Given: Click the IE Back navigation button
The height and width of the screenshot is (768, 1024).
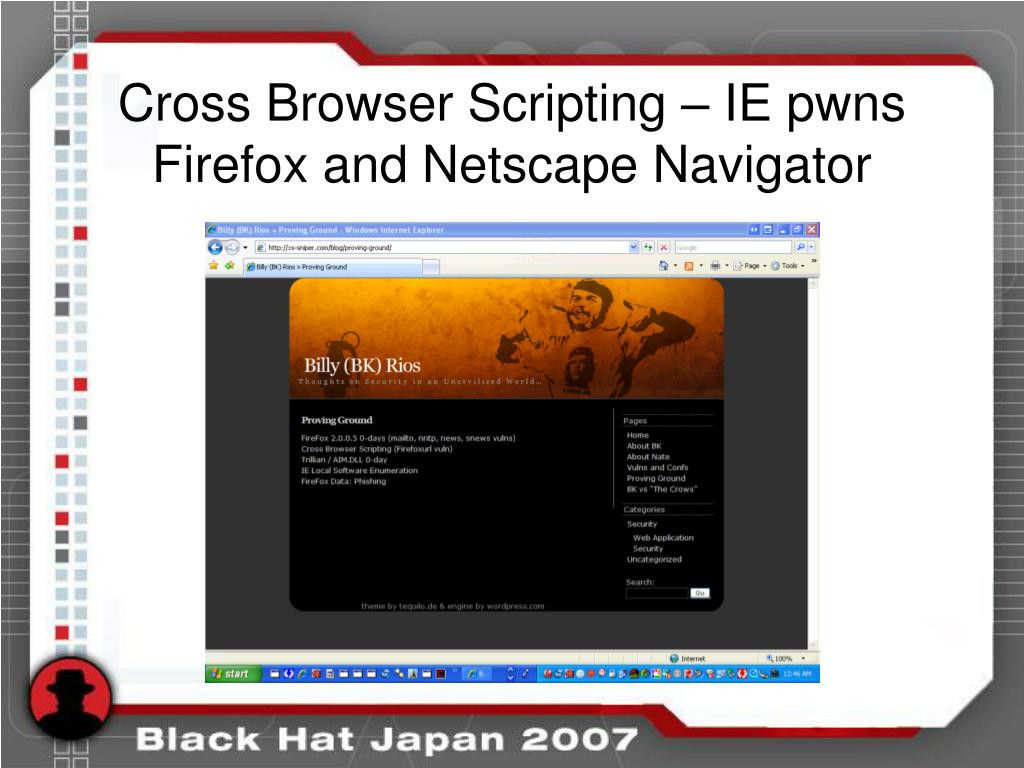Looking at the screenshot, I should [x=215, y=248].
